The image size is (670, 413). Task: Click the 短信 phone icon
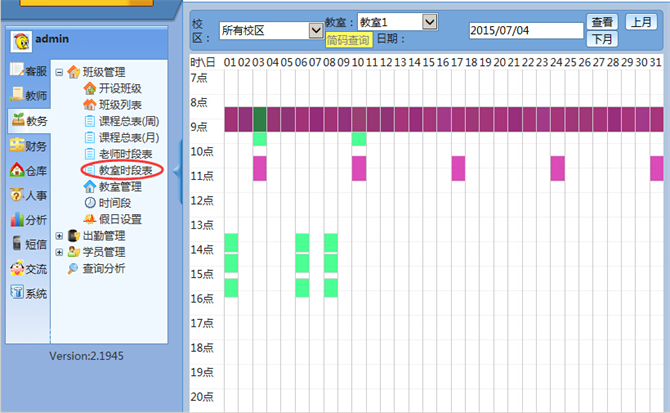point(17,243)
